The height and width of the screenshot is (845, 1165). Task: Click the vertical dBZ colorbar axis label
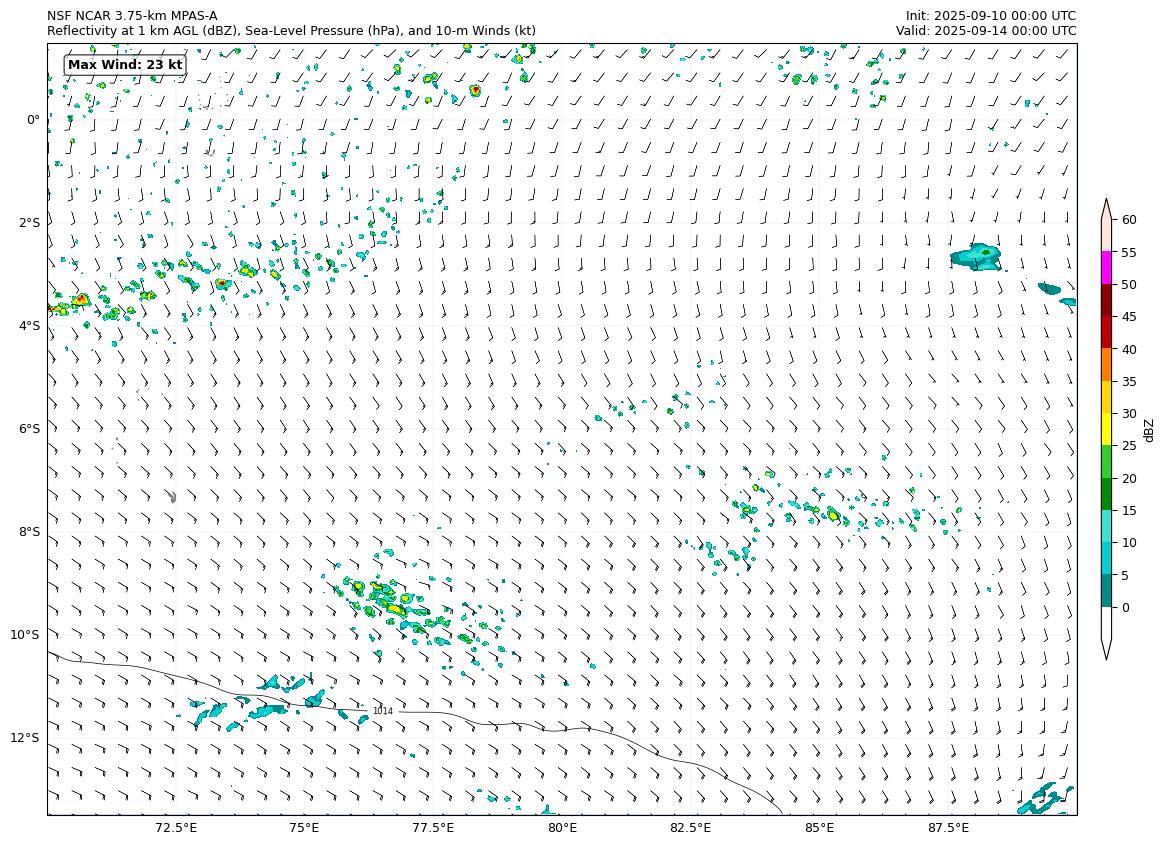pyautogui.click(x=1149, y=429)
